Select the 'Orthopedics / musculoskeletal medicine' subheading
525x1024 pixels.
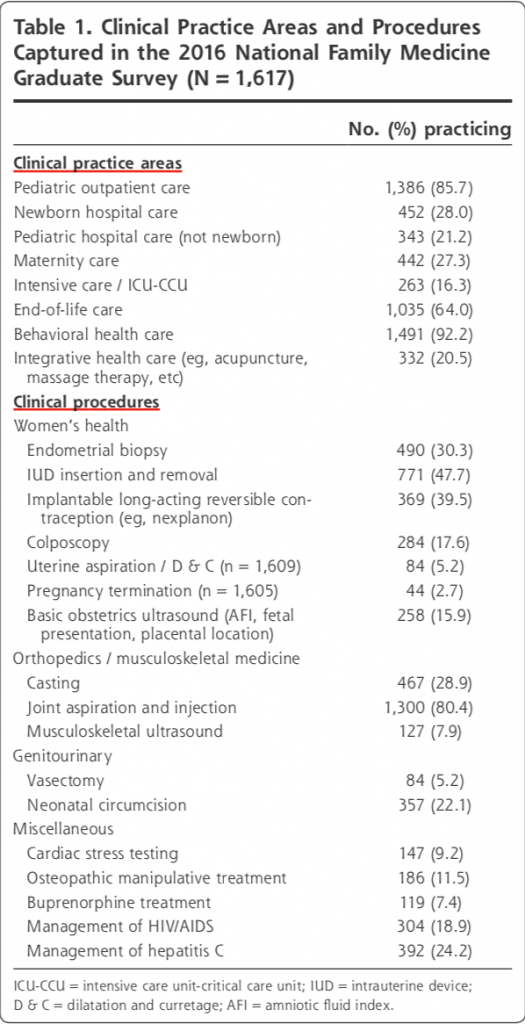pyautogui.click(x=157, y=658)
